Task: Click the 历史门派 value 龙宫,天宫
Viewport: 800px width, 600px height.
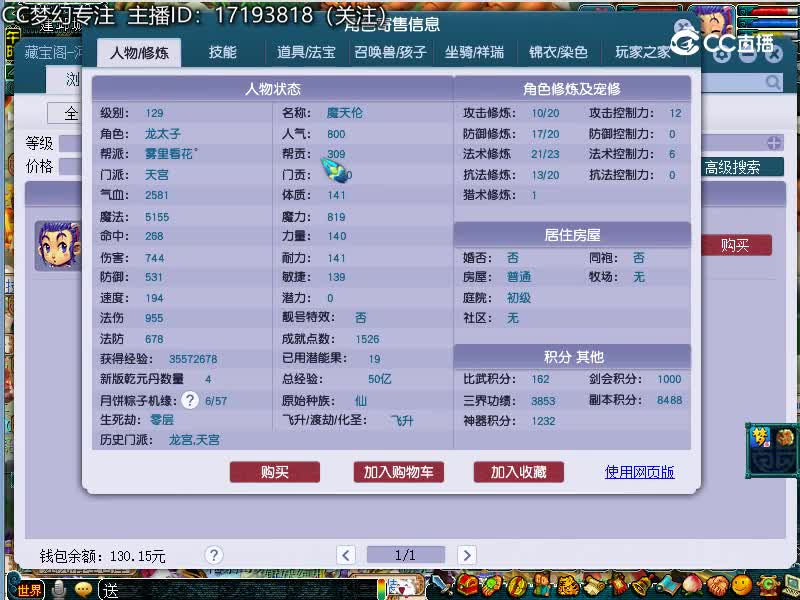Action: [194, 440]
